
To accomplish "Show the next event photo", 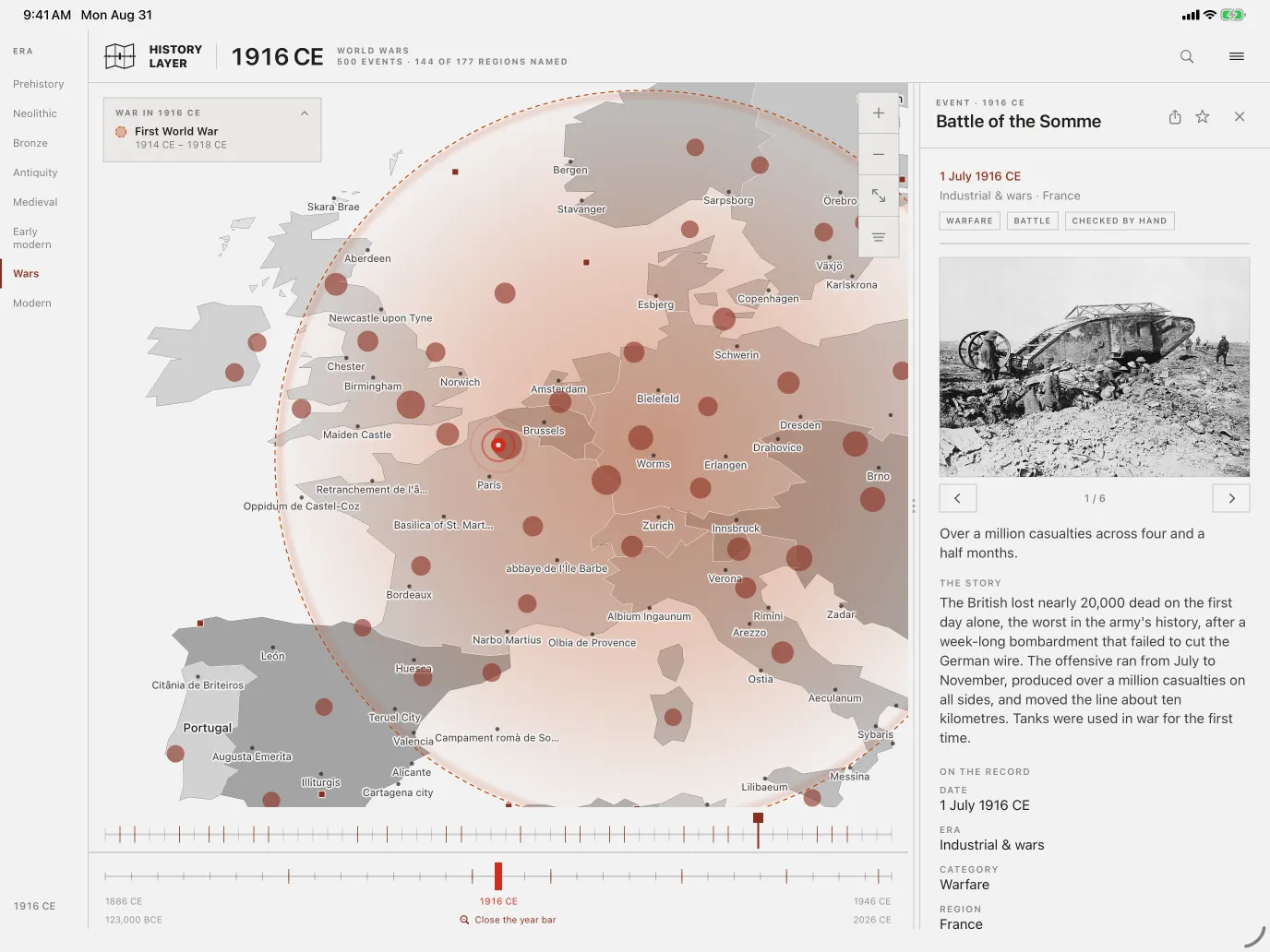I will coord(1231,498).
